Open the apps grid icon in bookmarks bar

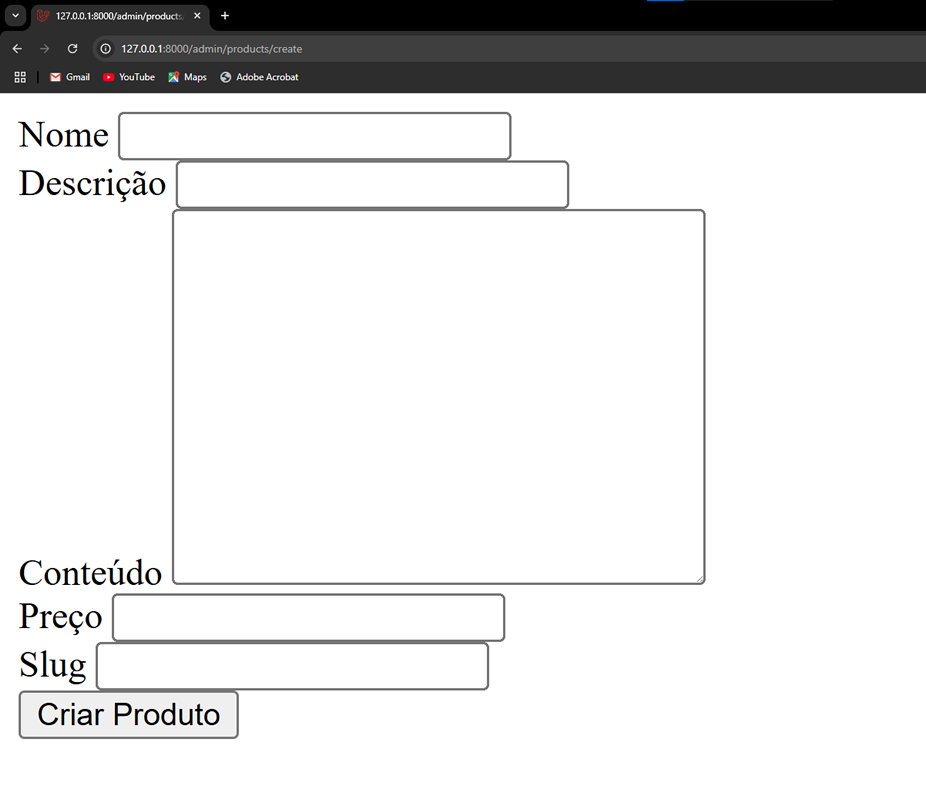tap(20, 77)
